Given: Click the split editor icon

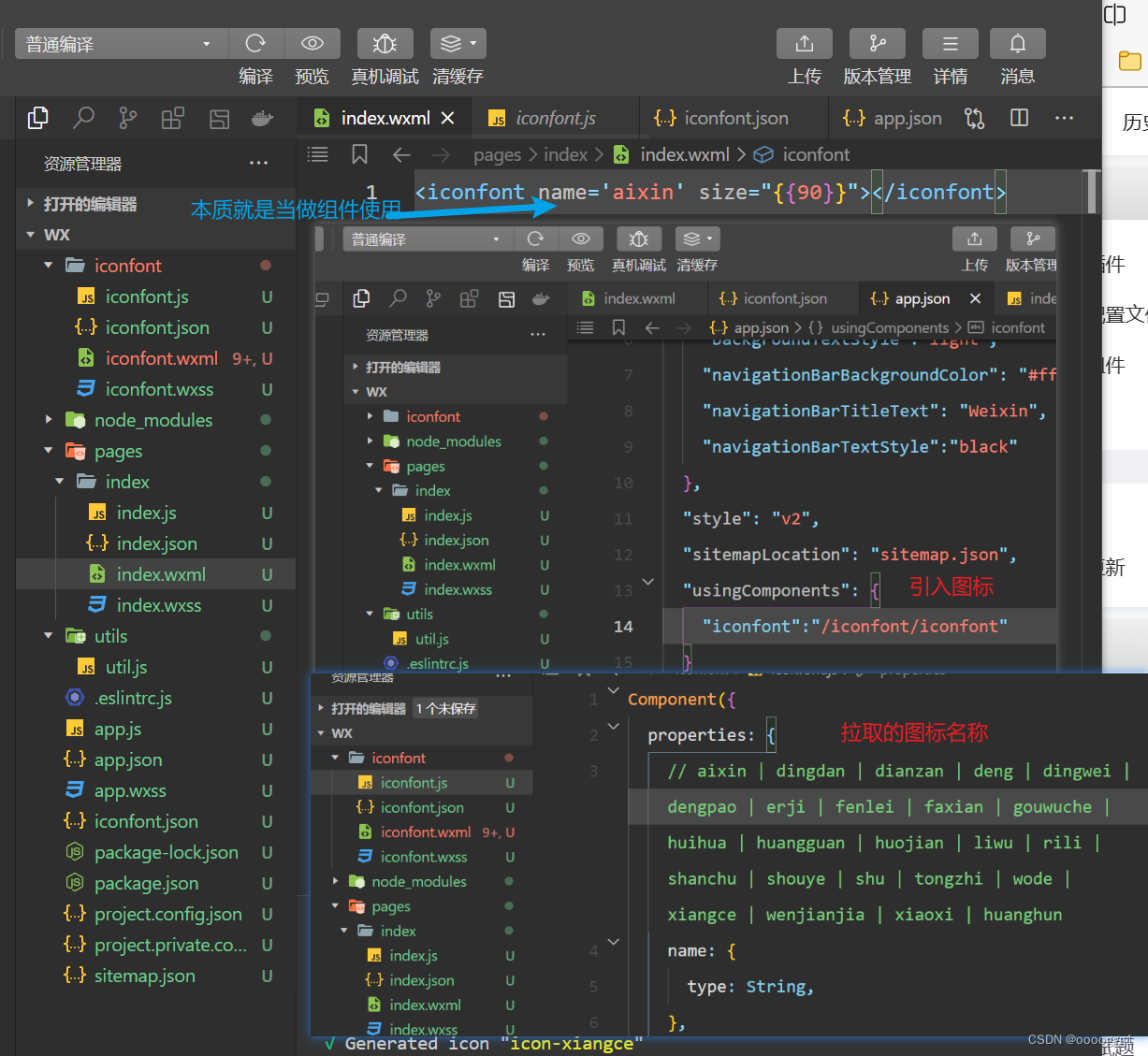Looking at the screenshot, I should click(1020, 118).
